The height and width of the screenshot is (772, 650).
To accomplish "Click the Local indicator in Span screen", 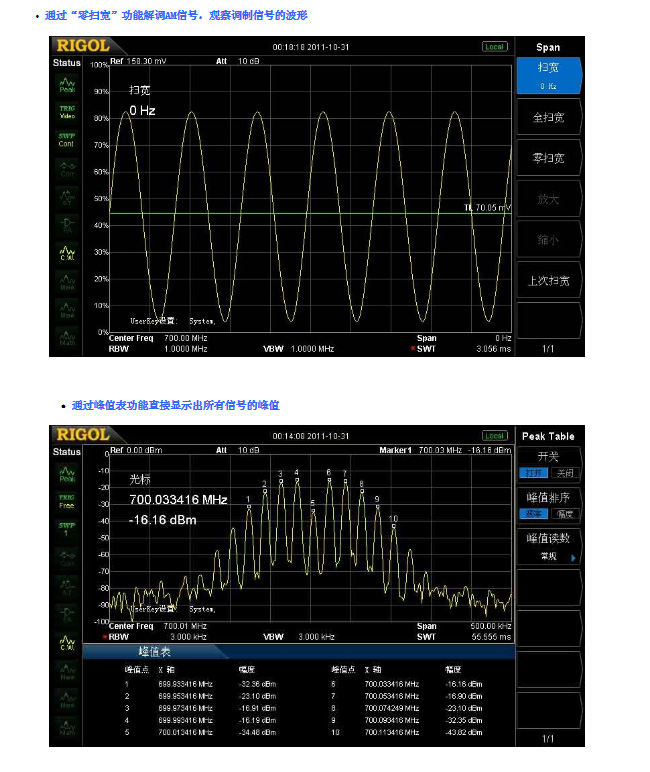I will (x=494, y=46).
